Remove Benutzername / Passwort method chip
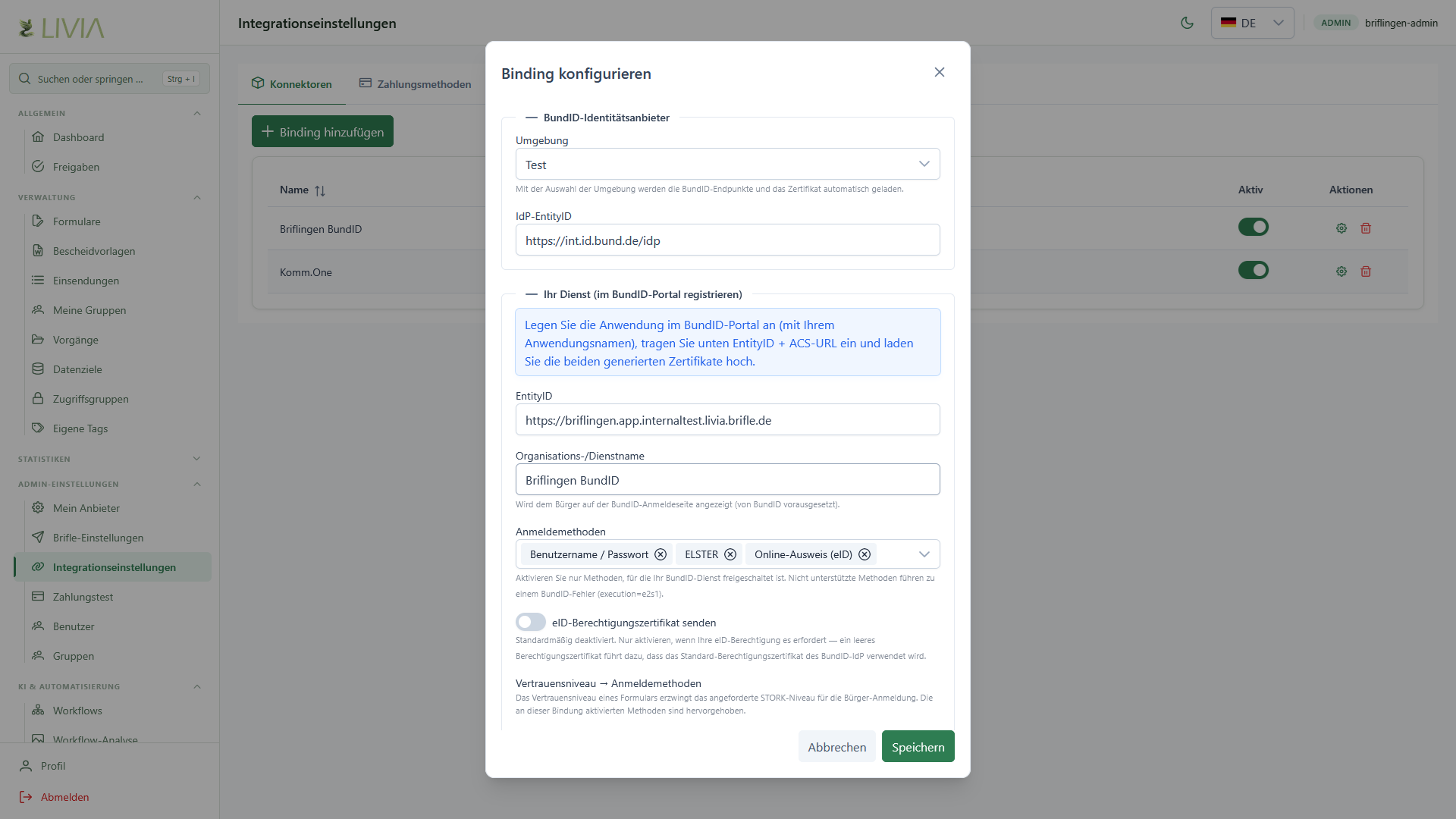The image size is (1456, 819). point(661,554)
